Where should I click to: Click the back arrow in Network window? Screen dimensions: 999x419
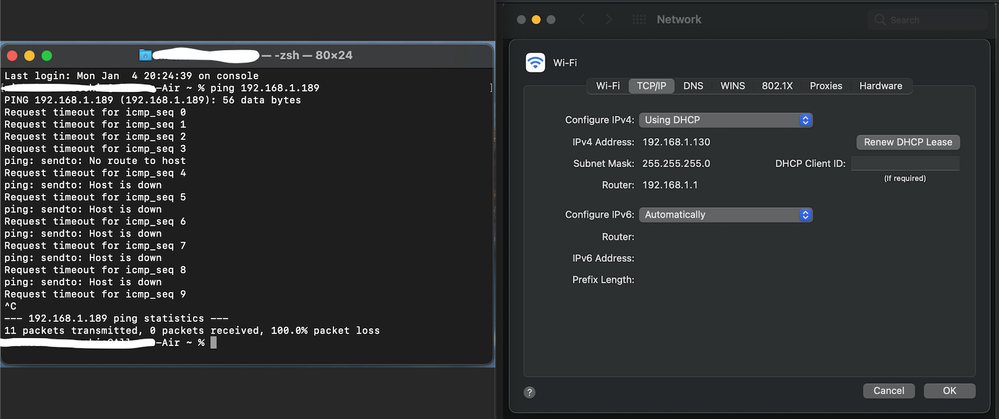[x=581, y=20]
